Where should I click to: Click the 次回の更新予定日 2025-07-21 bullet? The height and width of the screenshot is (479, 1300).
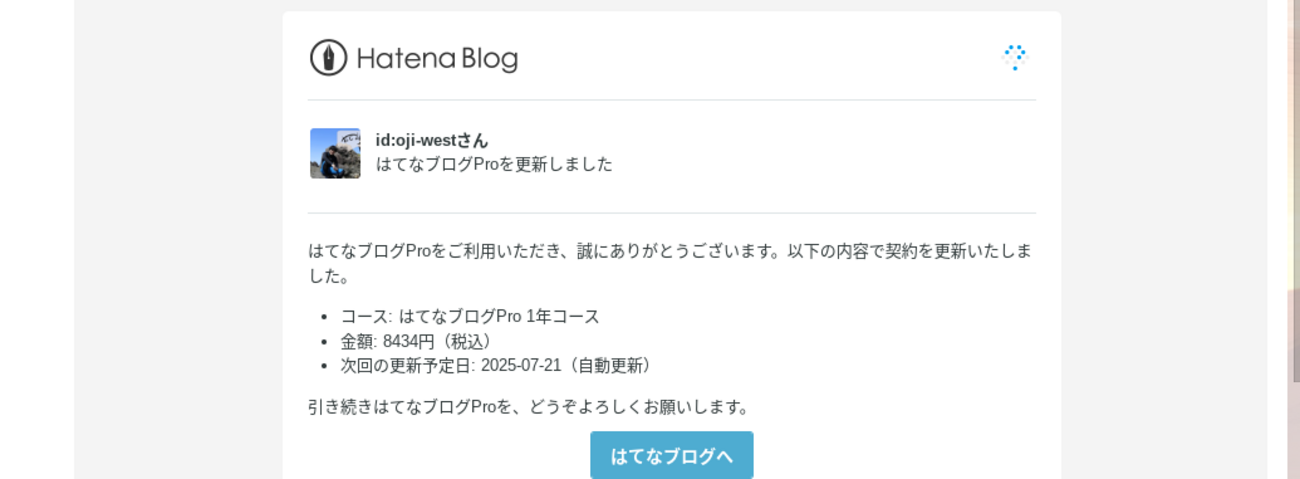click(497, 365)
